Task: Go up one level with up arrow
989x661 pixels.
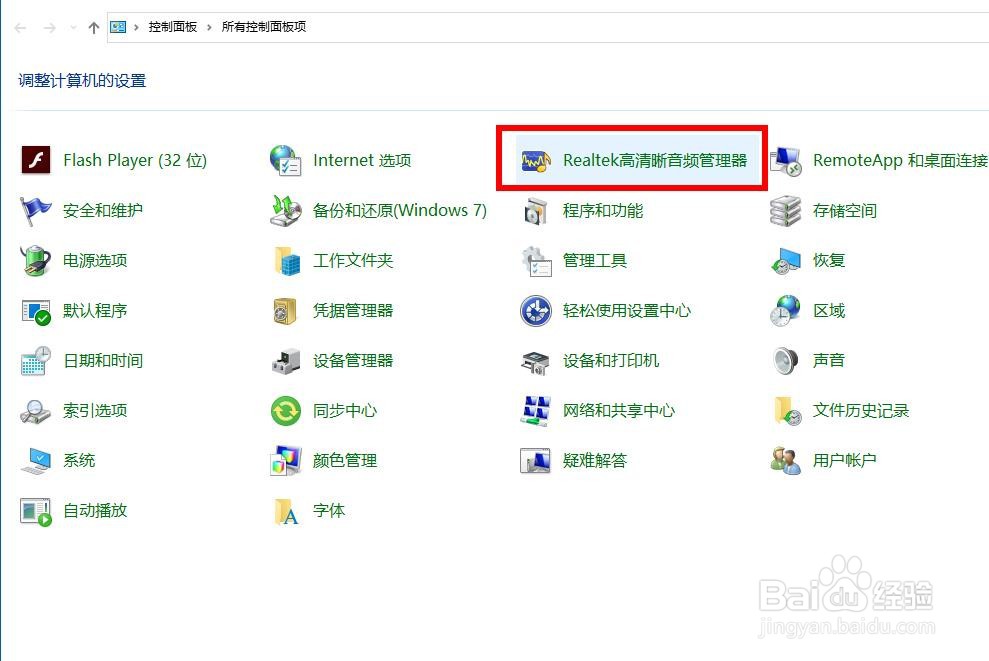Action: (x=94, y=27)
